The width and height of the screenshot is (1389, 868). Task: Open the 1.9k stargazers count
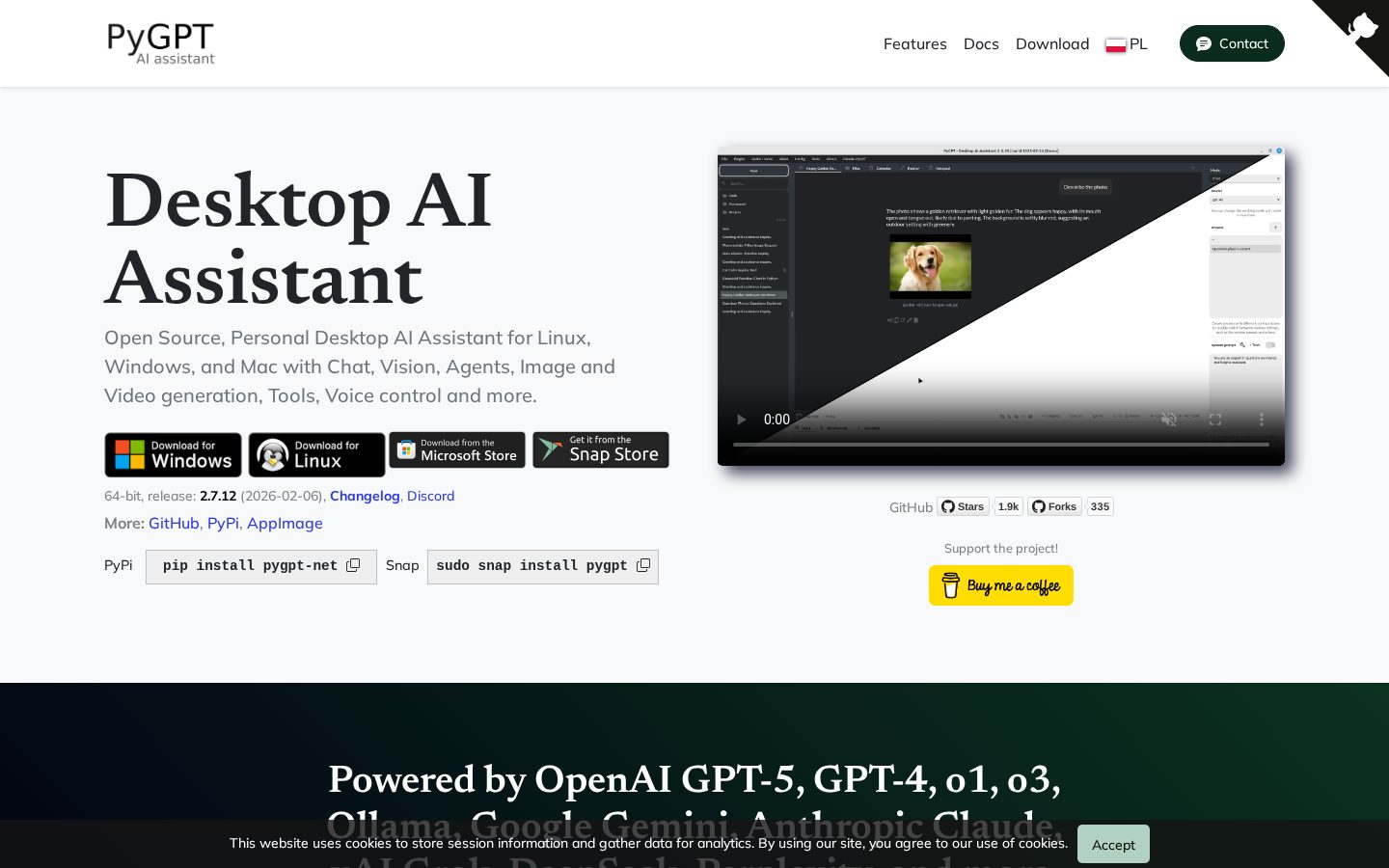[x=1008, y=506]
